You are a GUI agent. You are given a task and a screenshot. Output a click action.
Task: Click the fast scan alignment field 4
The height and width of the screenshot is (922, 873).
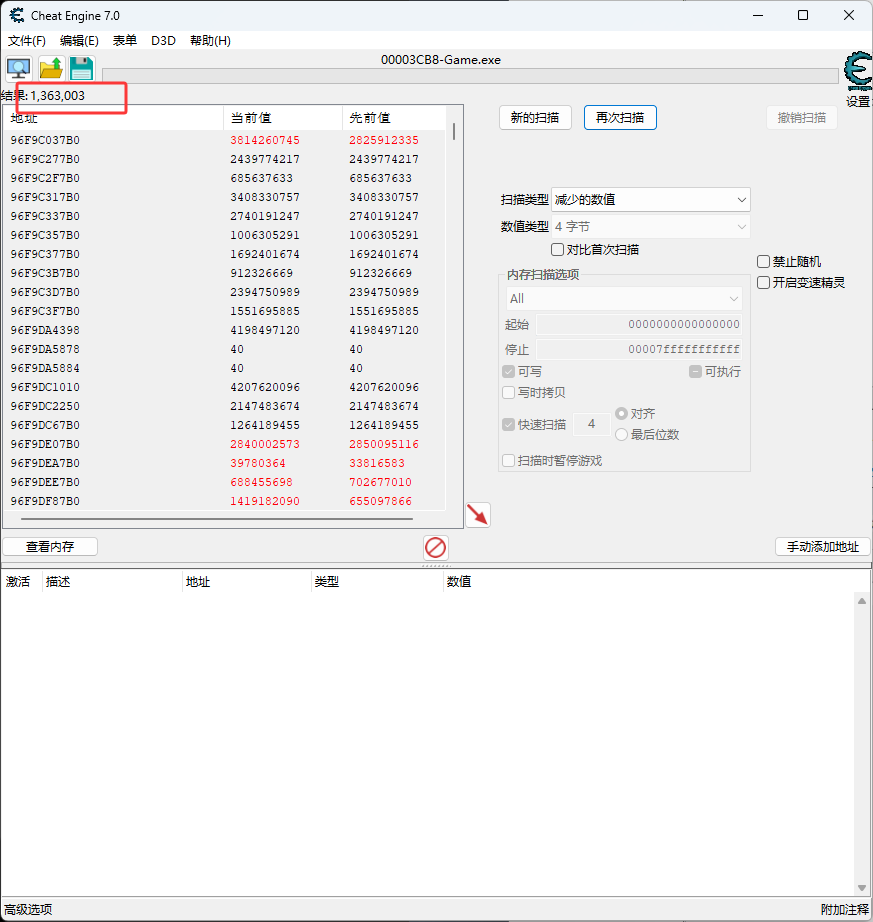pyautogui.click(x=591, y=424)
